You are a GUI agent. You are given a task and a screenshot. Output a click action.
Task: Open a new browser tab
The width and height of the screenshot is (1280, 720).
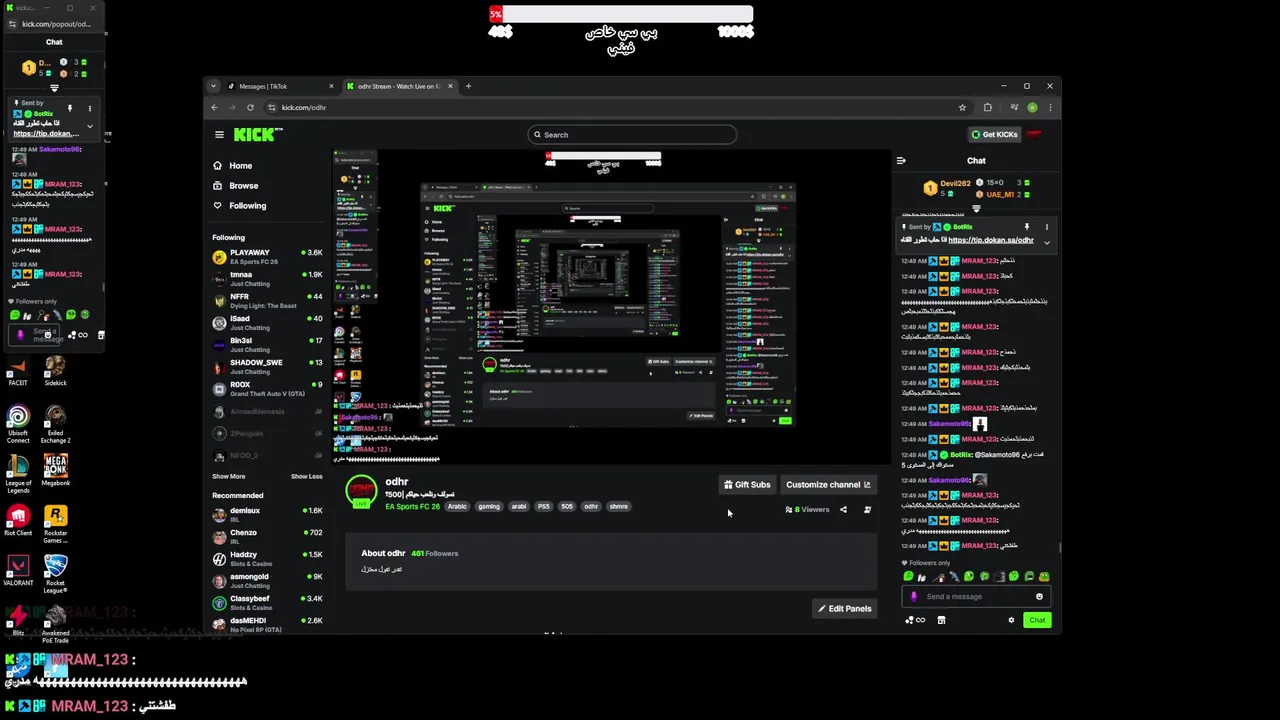[x=468, y=86]
